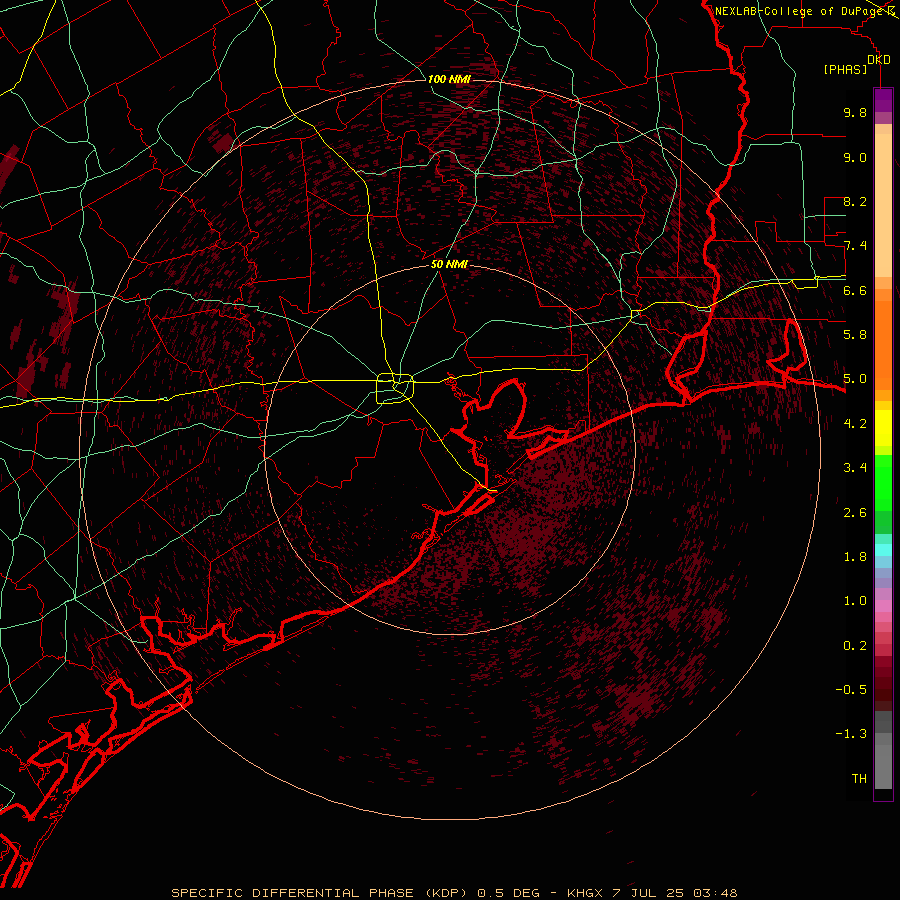Select the 7.4 scale value
Screen dimensions: 900x900
855,246
